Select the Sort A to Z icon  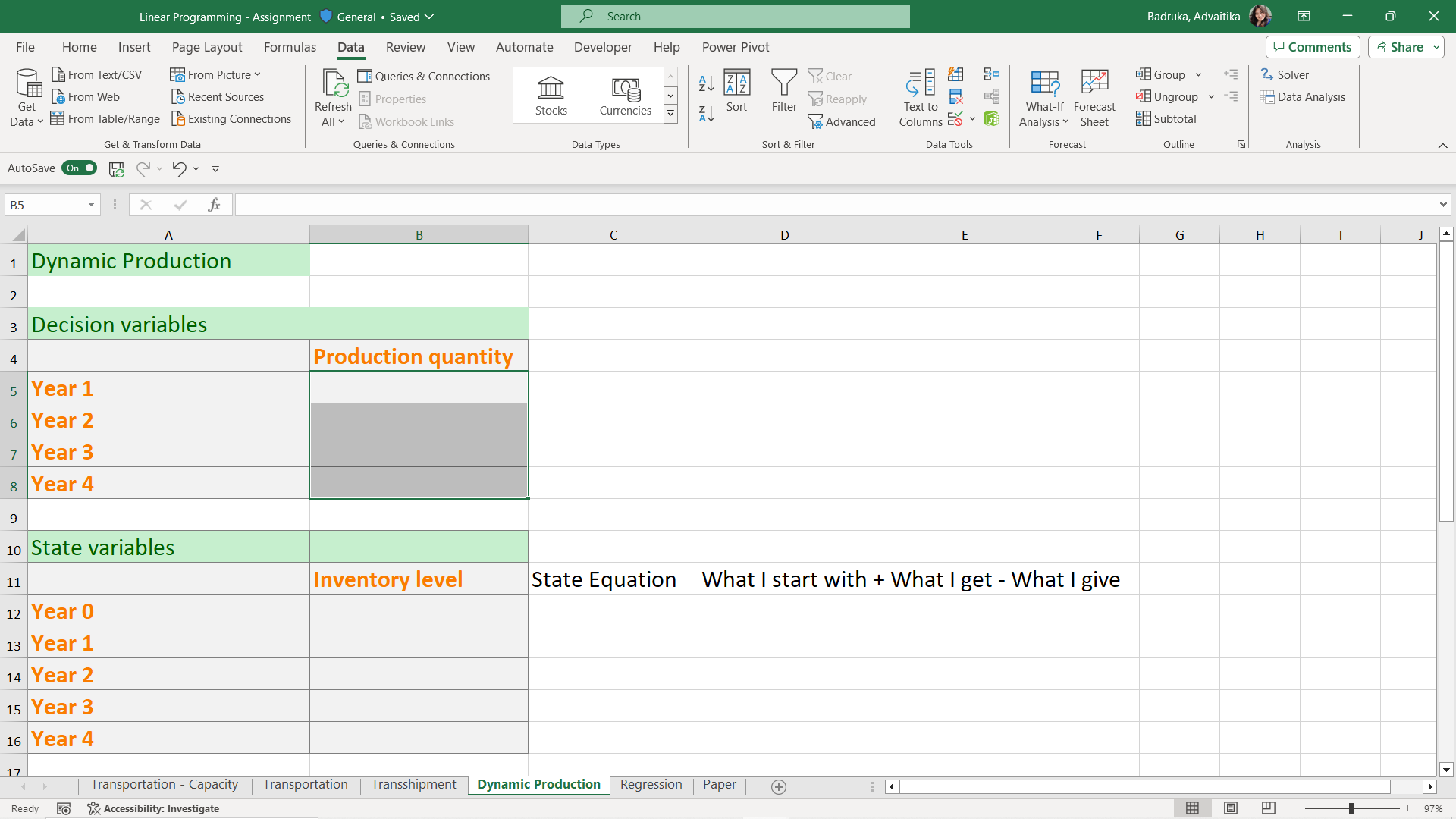[705, 83]
